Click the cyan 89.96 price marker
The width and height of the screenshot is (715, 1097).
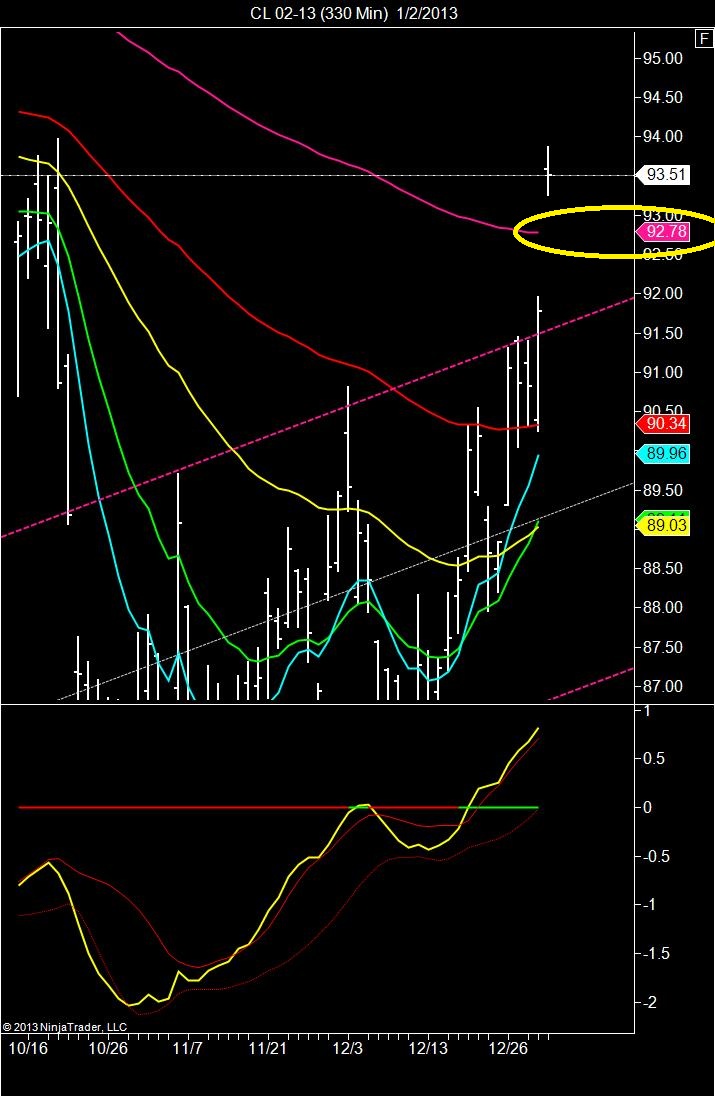point(665,453)
